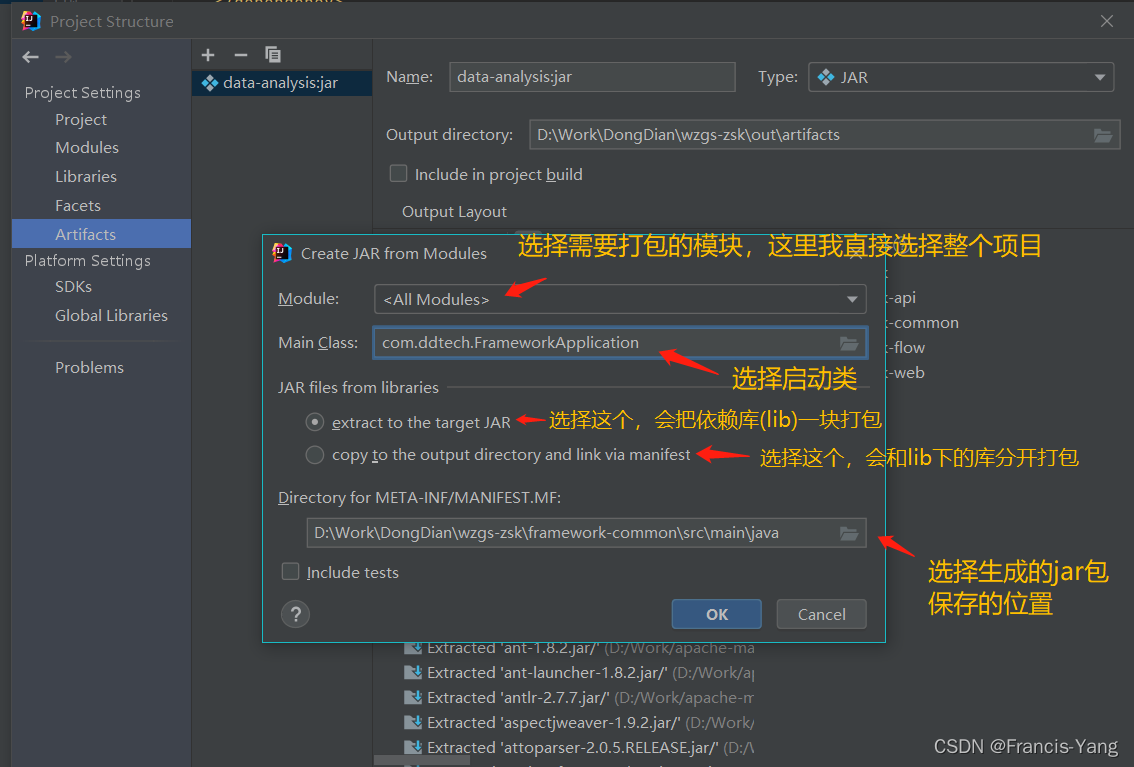1134x767 pixels.
Task: Open Facets settings section
Action: pyautogui.click(x=78, y=205)
